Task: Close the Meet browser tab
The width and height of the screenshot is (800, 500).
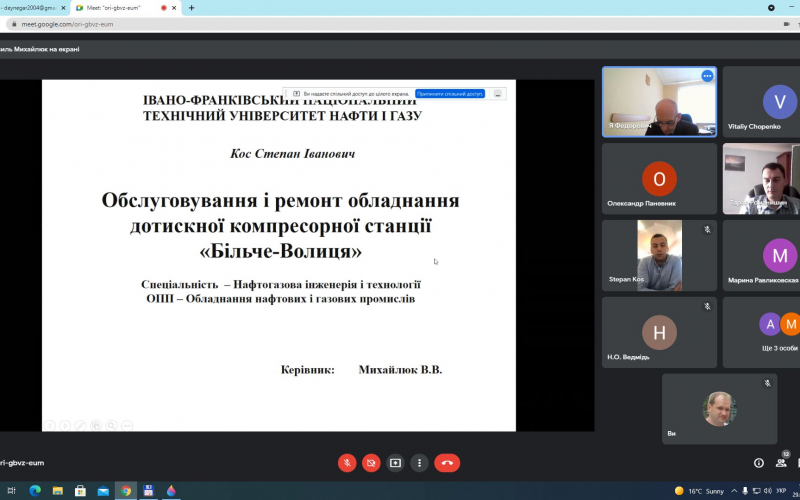Action: (175, 8)
